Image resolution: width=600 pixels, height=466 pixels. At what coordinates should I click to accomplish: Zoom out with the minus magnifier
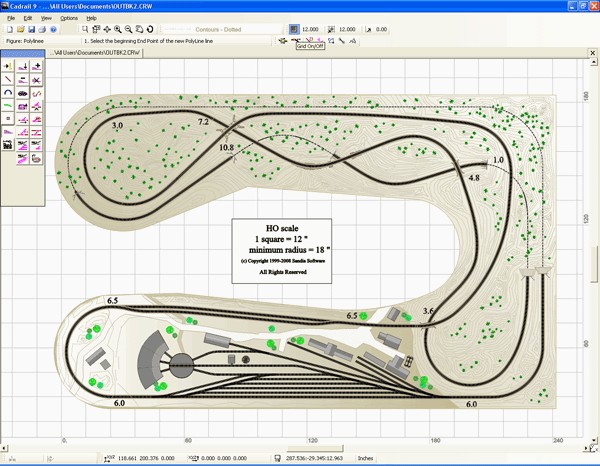[129, 29]
